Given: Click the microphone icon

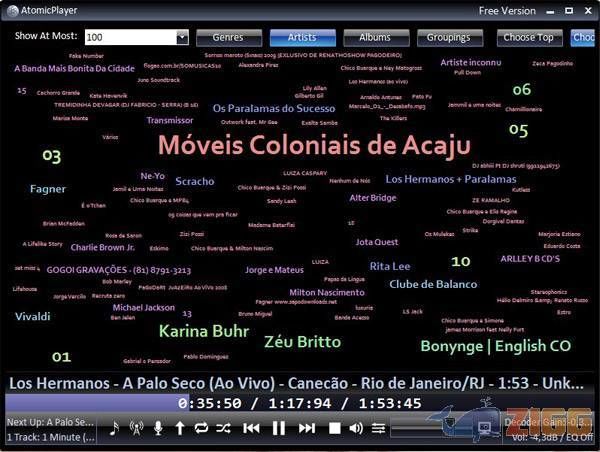Looking at the screenshot, I should (158, 428).
